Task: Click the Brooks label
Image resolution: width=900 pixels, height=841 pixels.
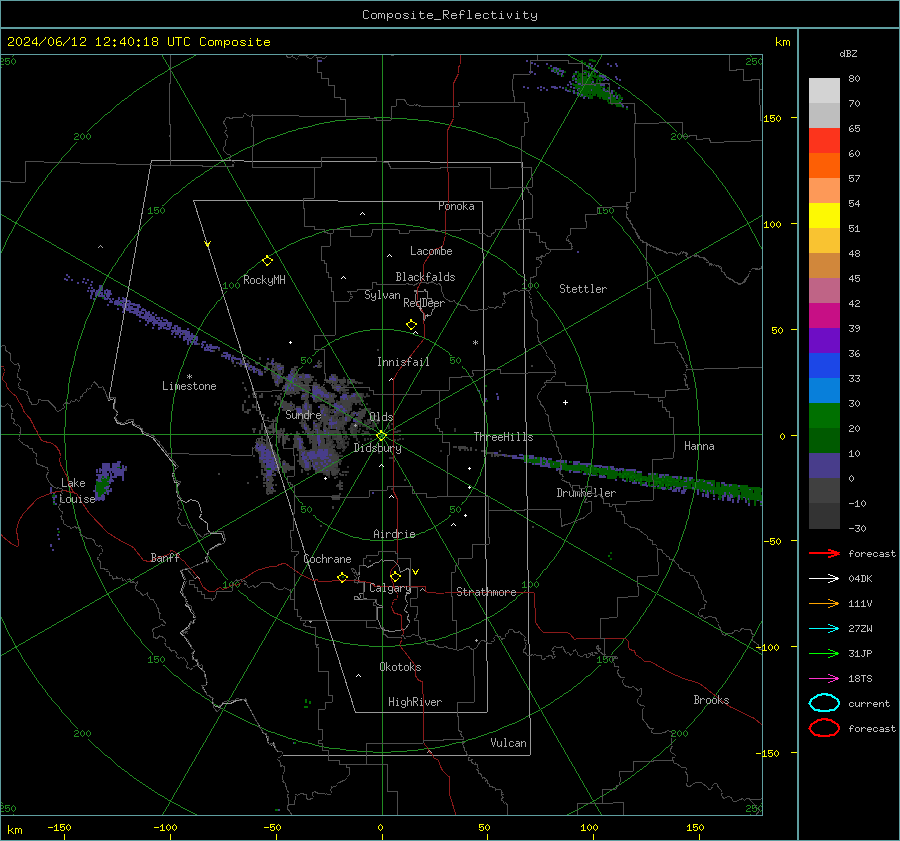Action: click(x=711, y=700)
